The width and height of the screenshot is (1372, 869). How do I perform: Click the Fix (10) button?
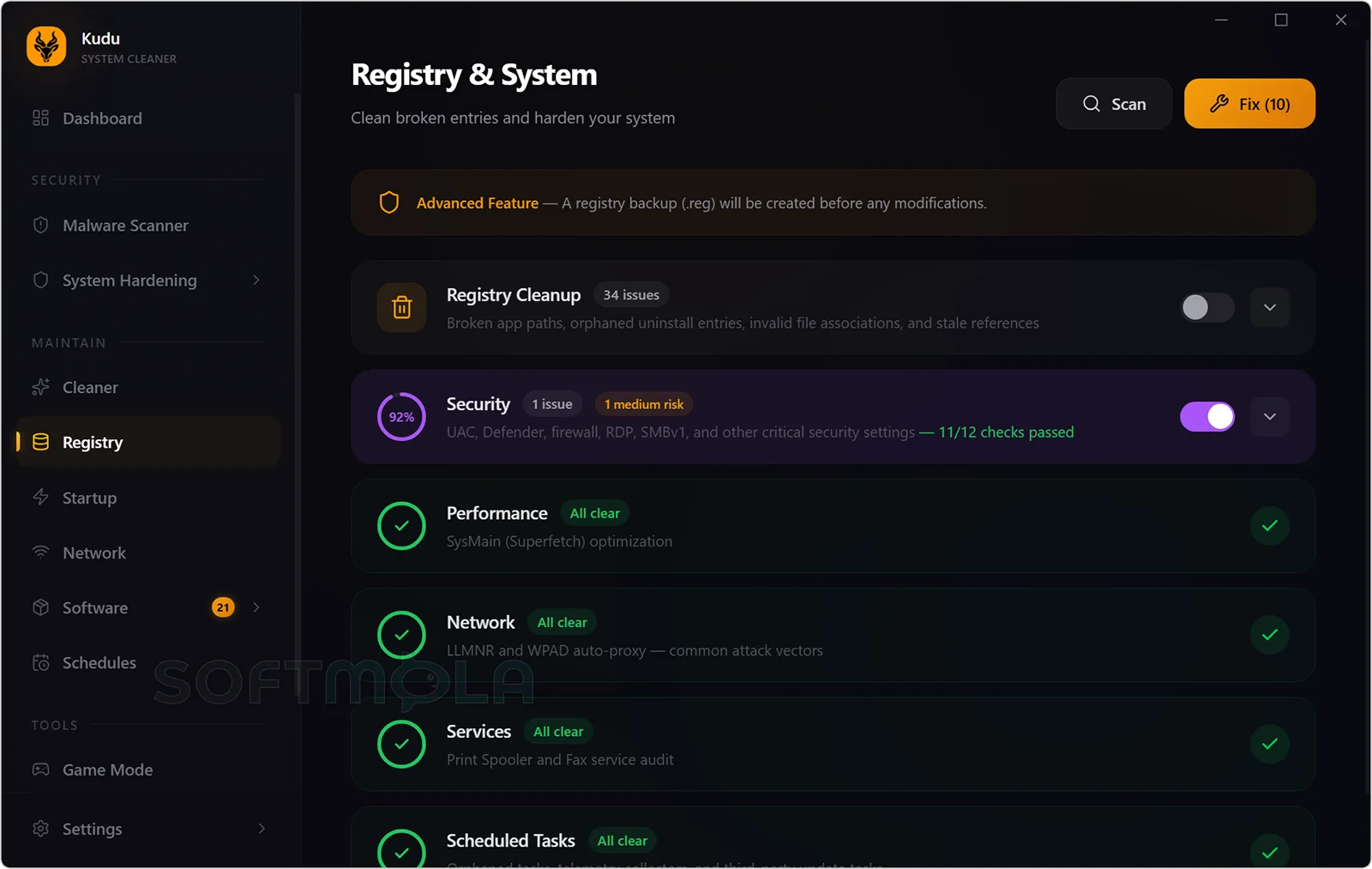pos(1249,104)
